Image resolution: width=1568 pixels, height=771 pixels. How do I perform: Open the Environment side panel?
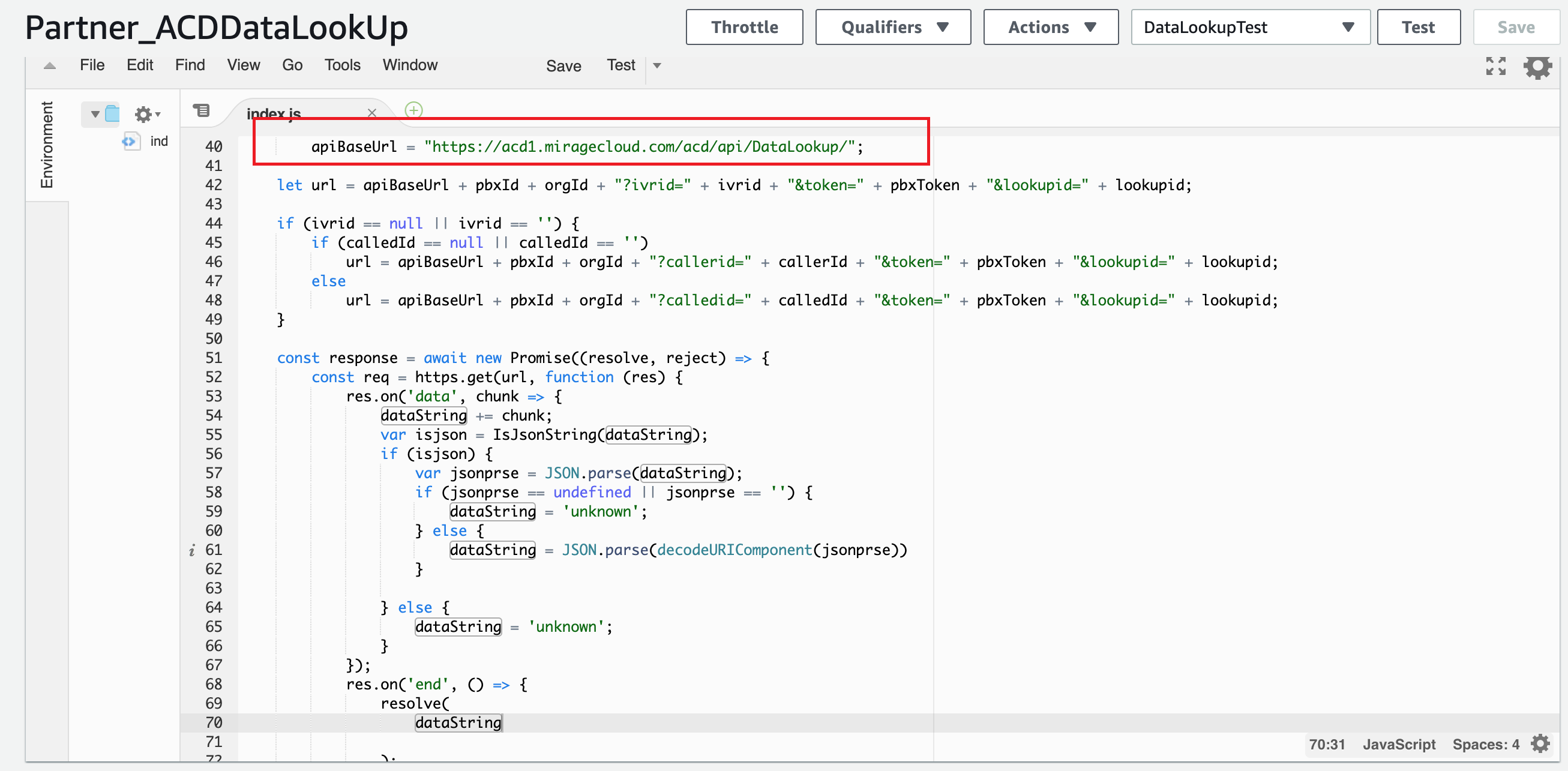point(47,145)
